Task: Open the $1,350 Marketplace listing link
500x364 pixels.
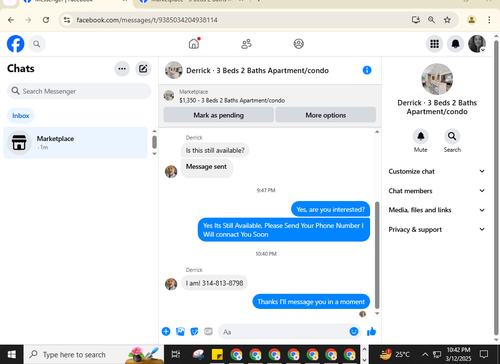Action: tap(232, 100)
